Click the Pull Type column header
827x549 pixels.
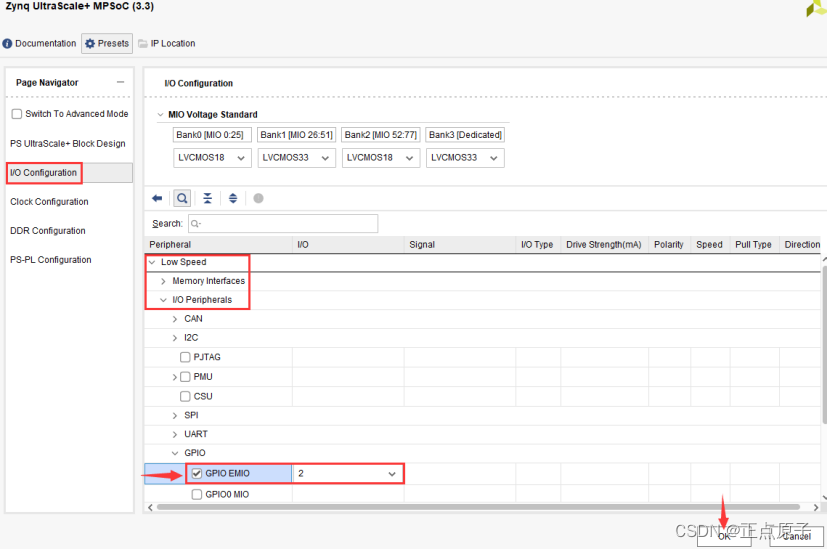(x=755, y=244)
